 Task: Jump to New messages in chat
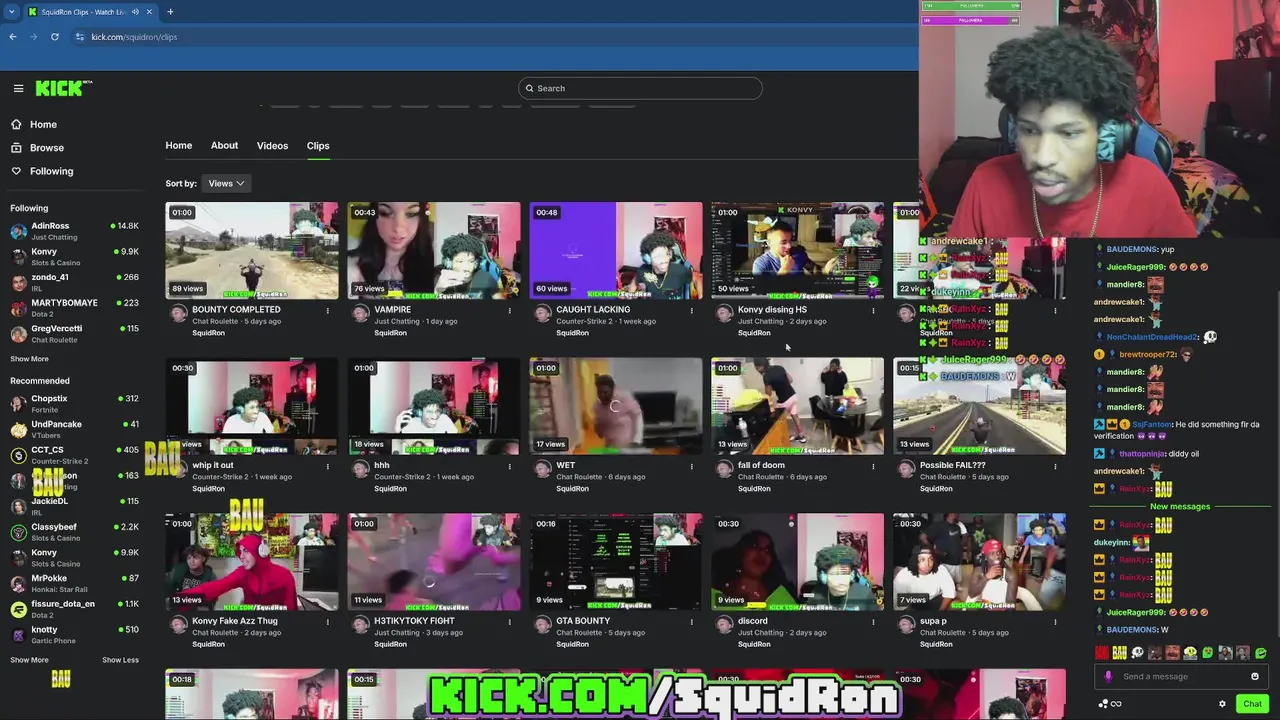(1180, 506)
